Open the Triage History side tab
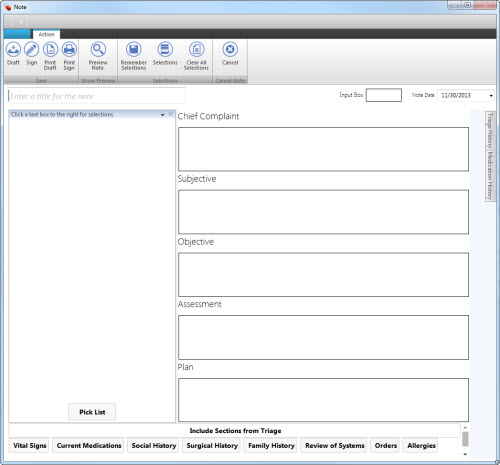This screenshot has height=465, width=500. (489, 131)
